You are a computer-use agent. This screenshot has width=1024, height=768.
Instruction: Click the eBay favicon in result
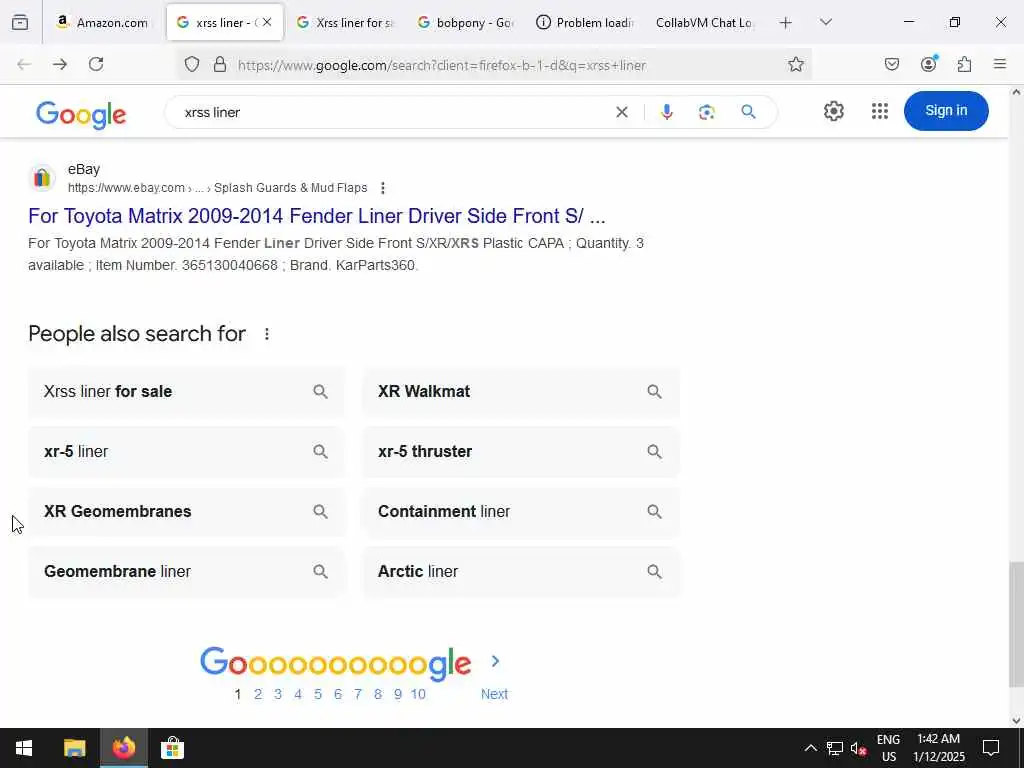tap(42, 178)
